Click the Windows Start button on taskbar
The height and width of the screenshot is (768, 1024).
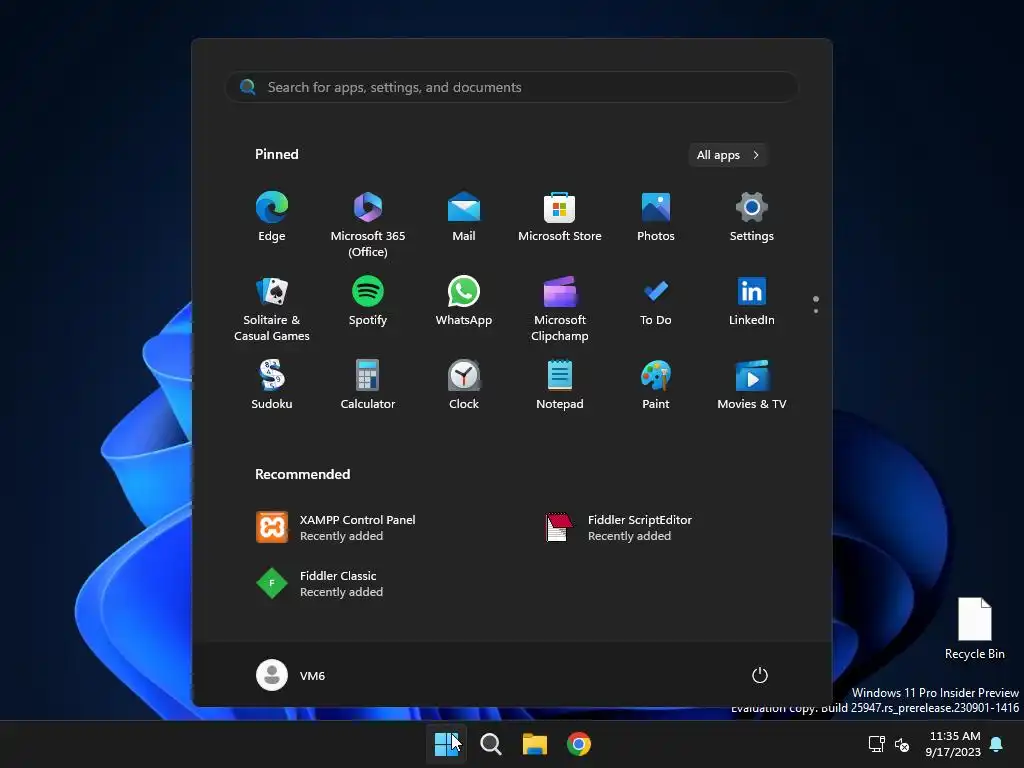[447, 744]
